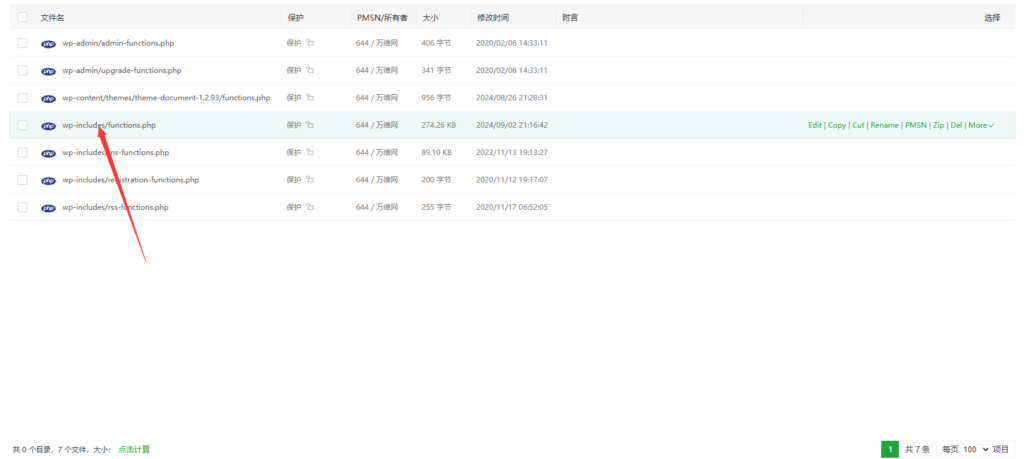The height and width of the screenshot is (459, 1024).
Task: Click PHP icon of ms-functions.php row
Action: tap(48, 153)
